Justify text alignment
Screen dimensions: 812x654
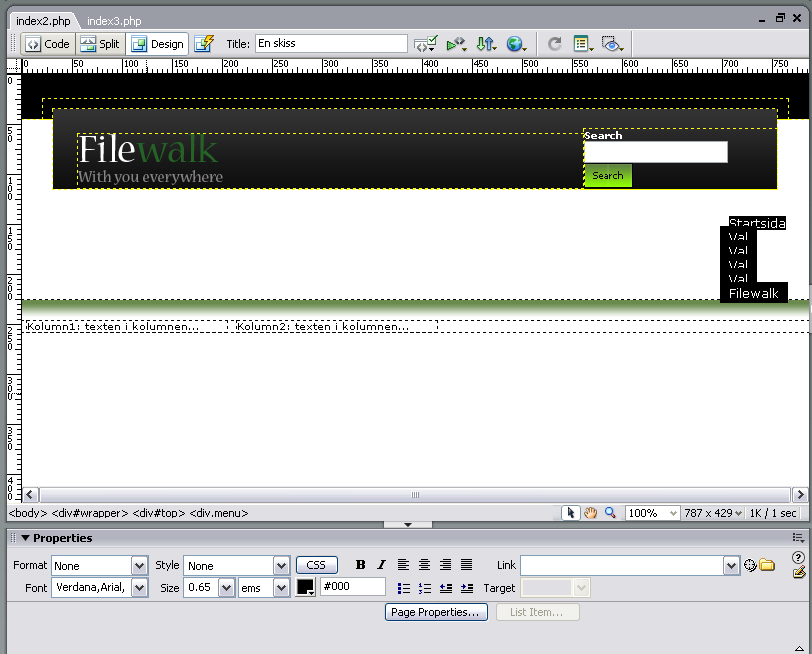point(467,564)
